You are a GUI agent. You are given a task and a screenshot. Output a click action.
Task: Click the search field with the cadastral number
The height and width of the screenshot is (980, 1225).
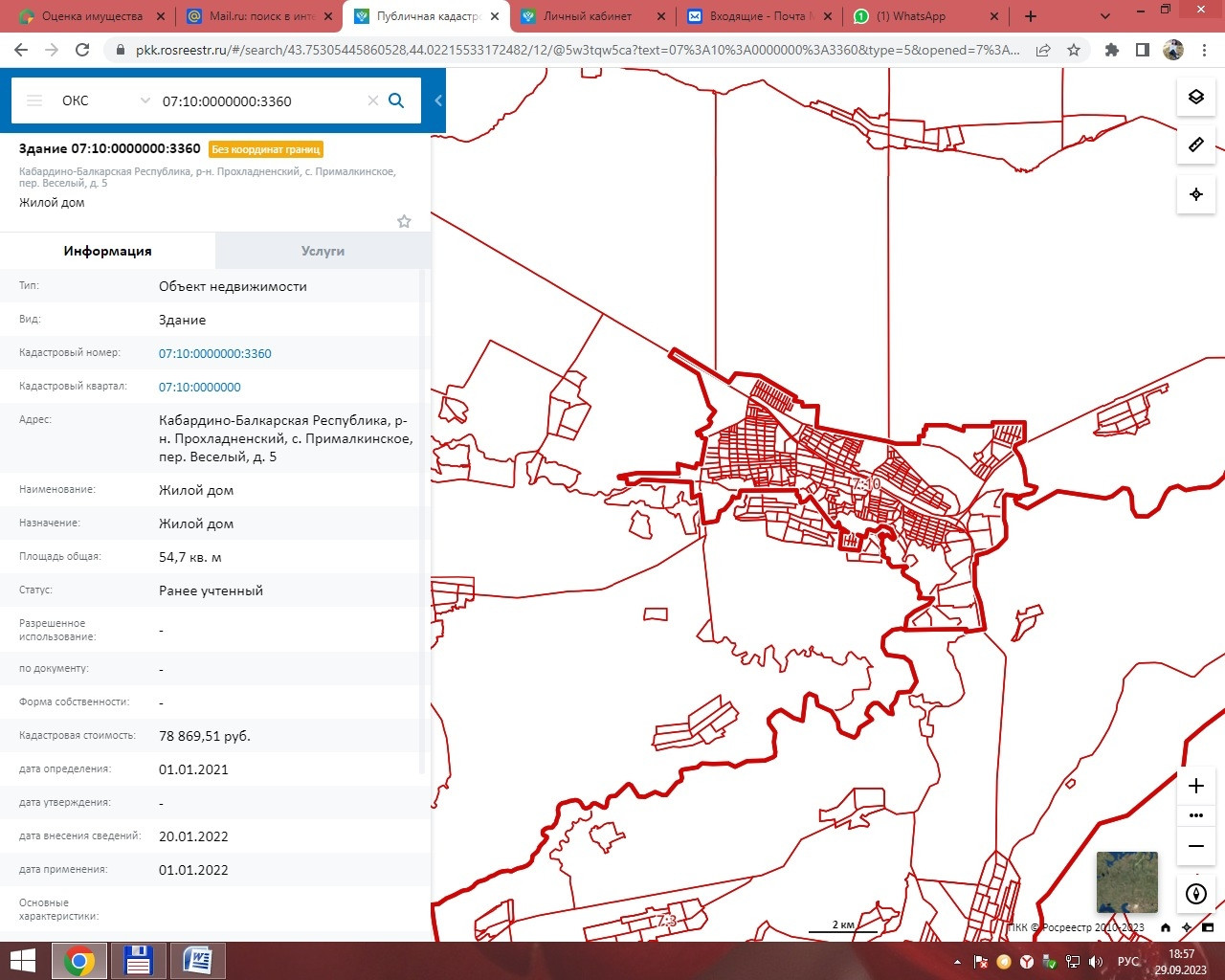tap(258, 100)
